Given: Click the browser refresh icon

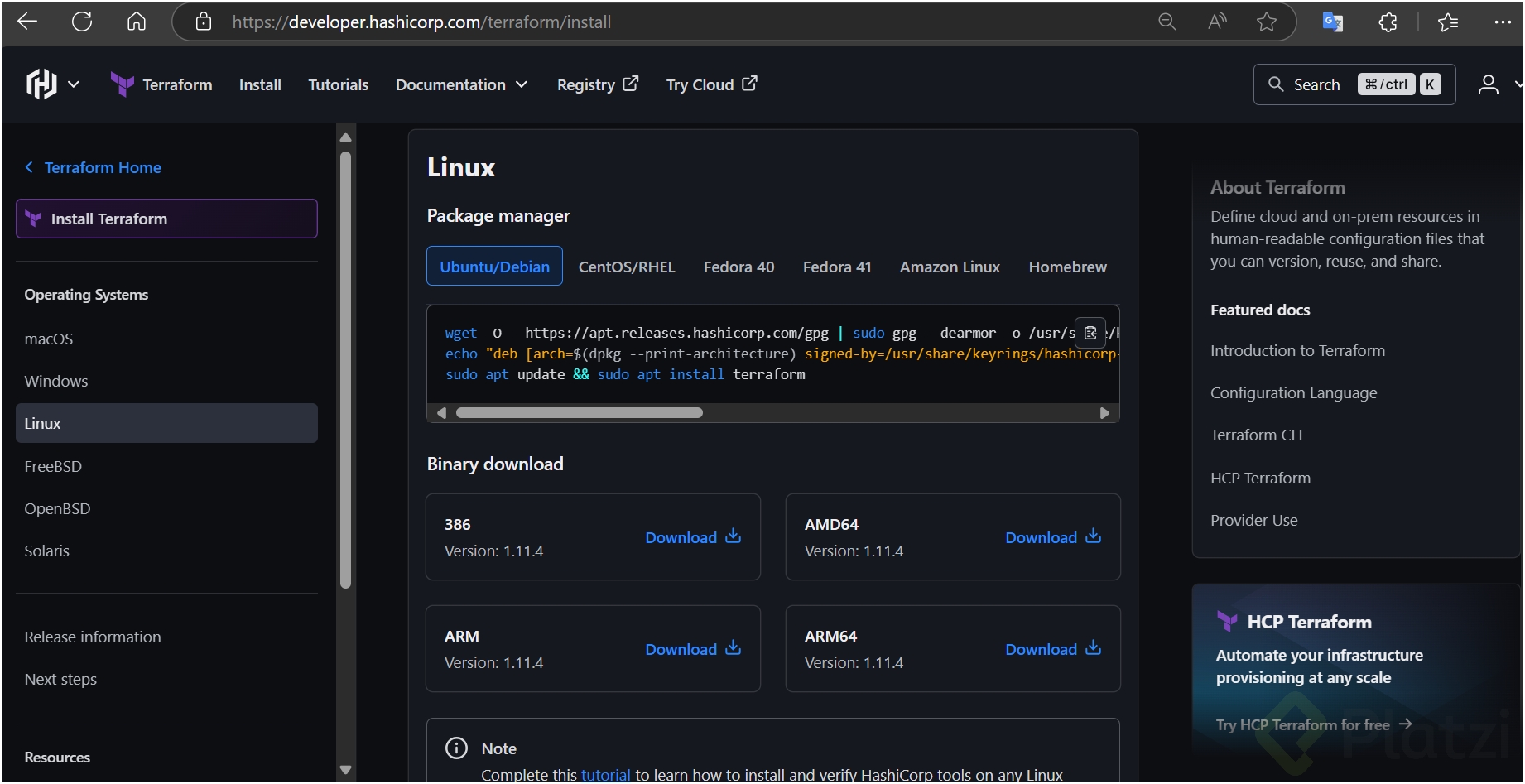Looking at the screenshot, I should coord(82,22).
